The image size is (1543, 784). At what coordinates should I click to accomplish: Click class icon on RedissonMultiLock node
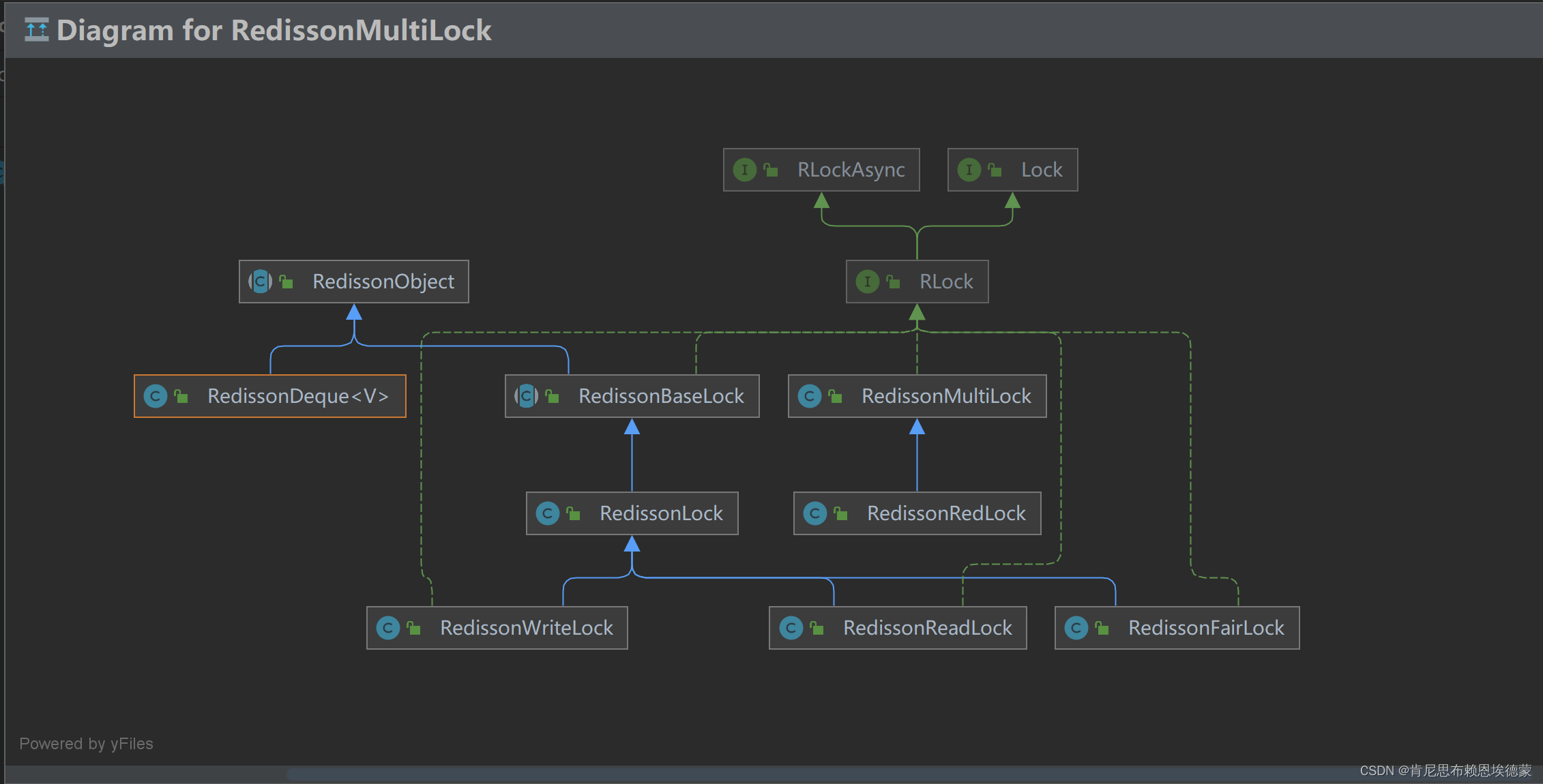[810, 396]
